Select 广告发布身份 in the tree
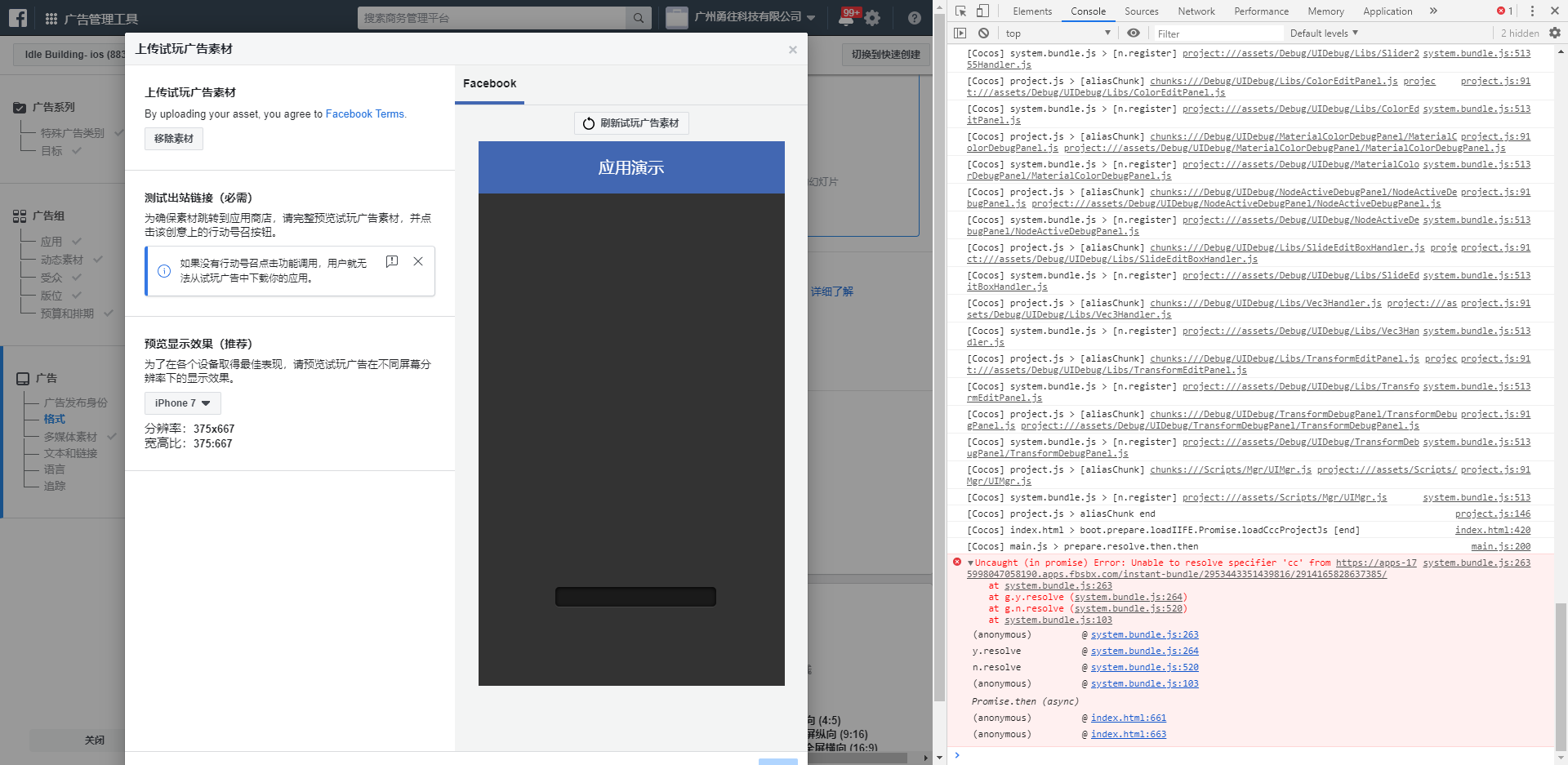 pos(75,403)
